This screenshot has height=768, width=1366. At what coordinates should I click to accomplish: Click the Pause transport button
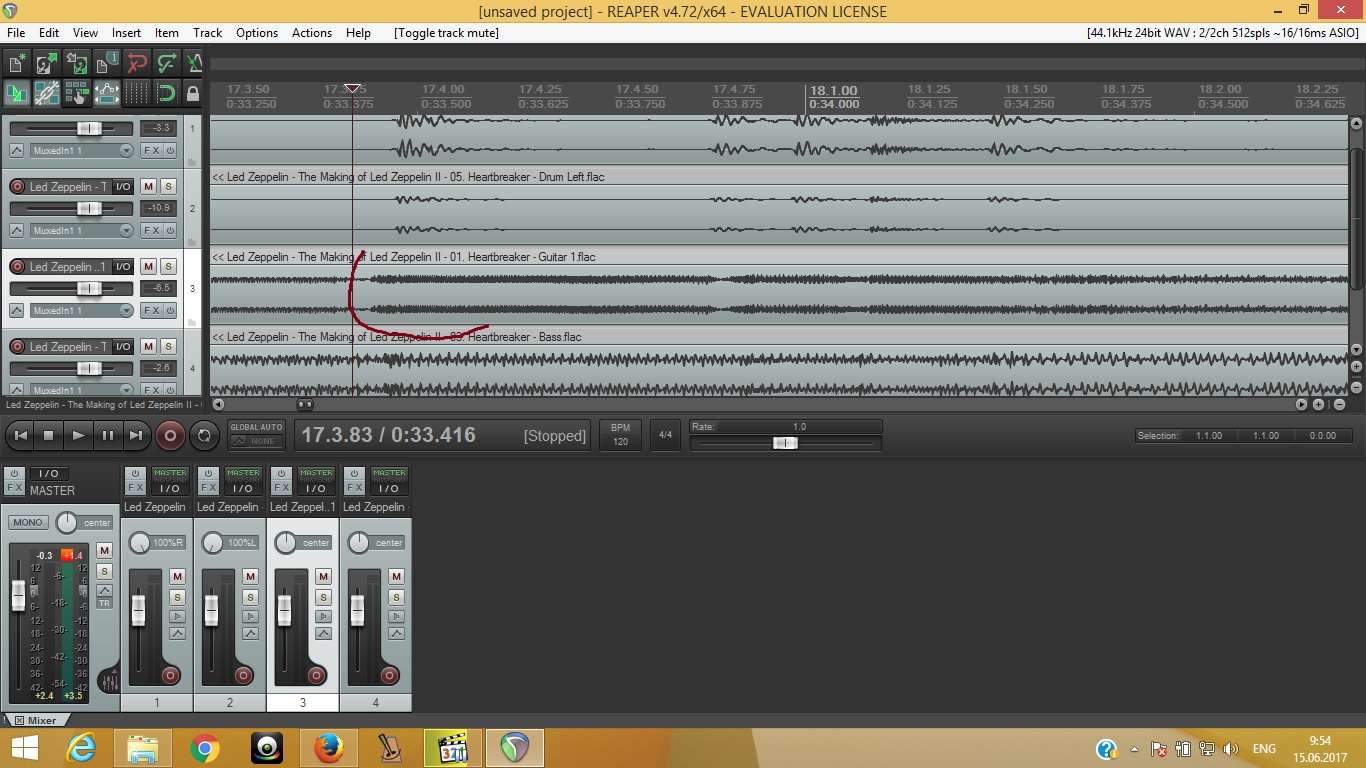click(x=106, y=435)
